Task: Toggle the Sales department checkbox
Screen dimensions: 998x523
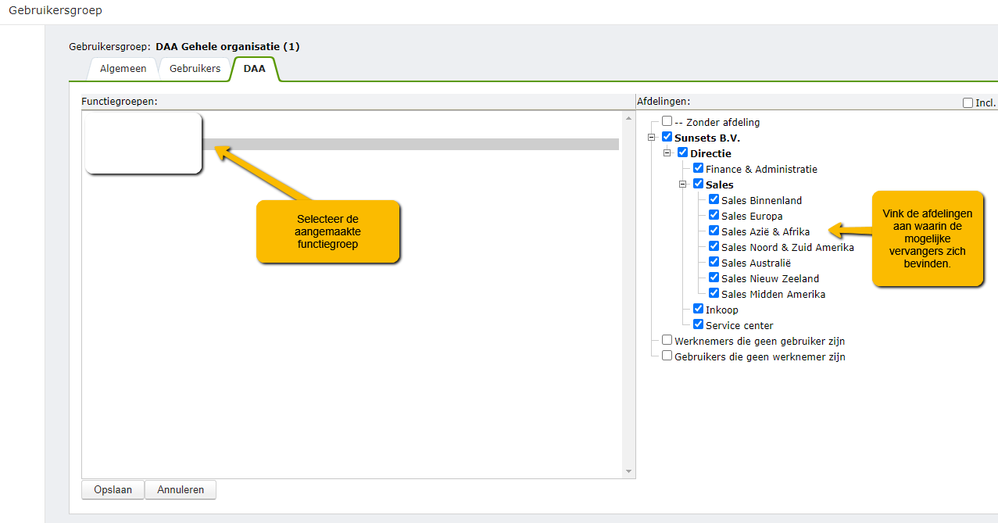Action: click(698, 184)
